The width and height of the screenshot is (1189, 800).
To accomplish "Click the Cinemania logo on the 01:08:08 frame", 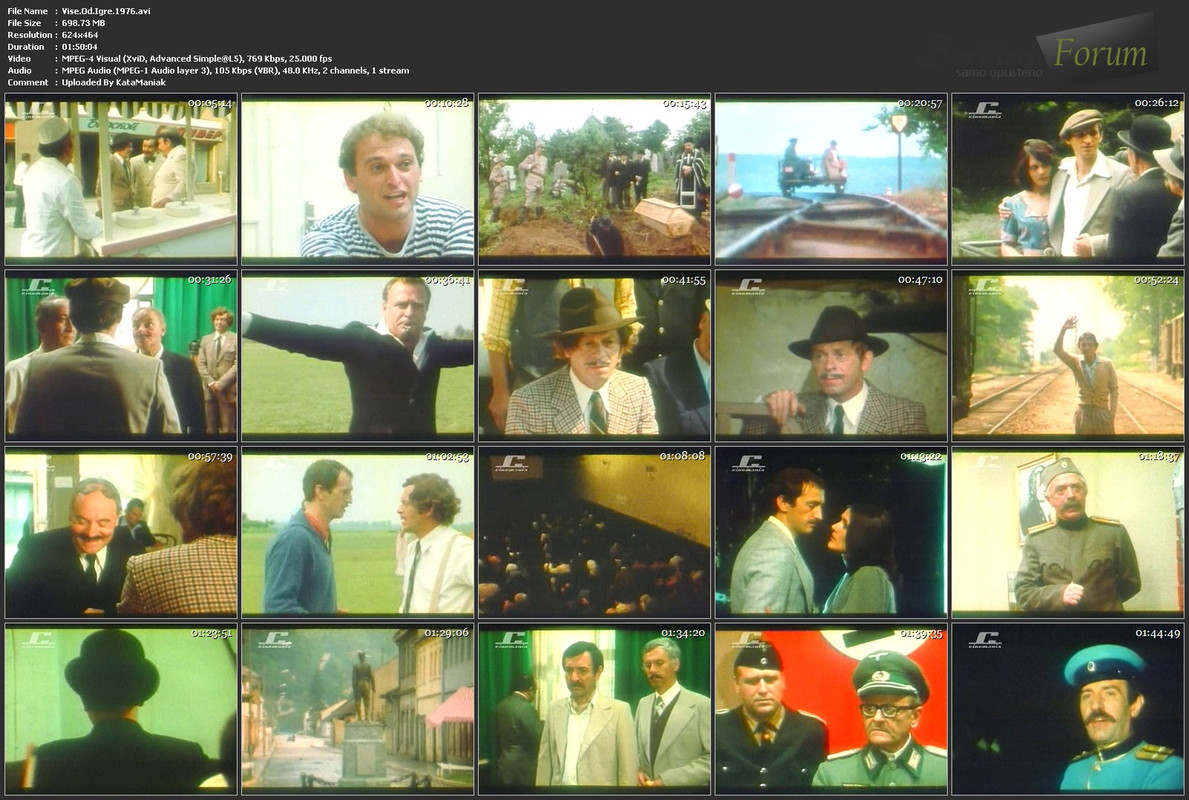I will pos(511,463).
